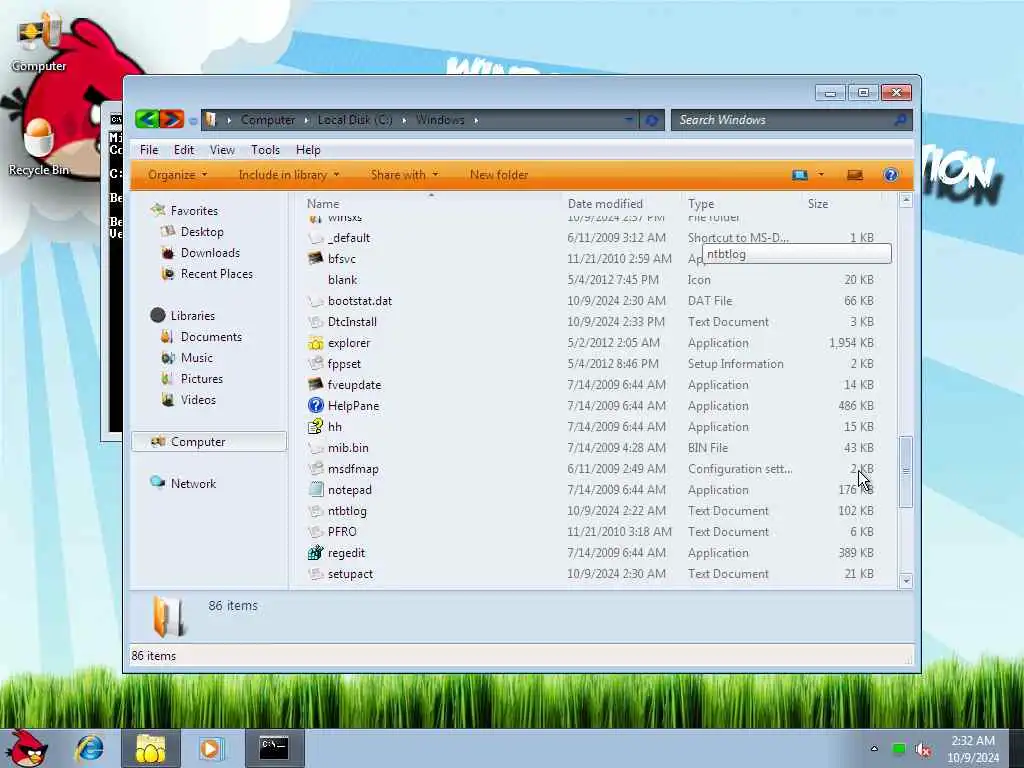Click the scroll up arrow of file list
The image size is (1024, 768).
click(x=905, y=200)
